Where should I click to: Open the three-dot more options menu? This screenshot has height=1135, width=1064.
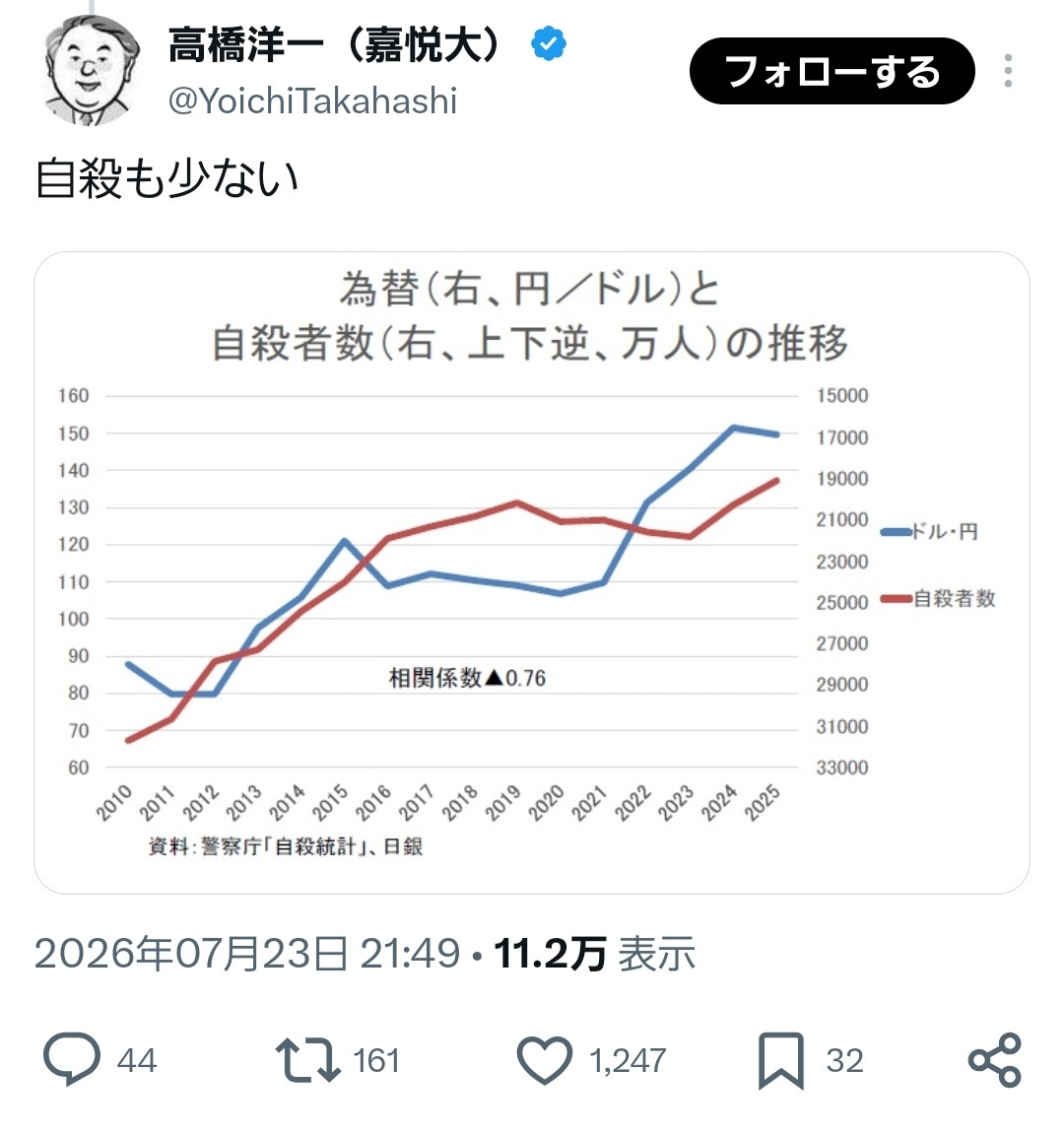pos(1008,71)
